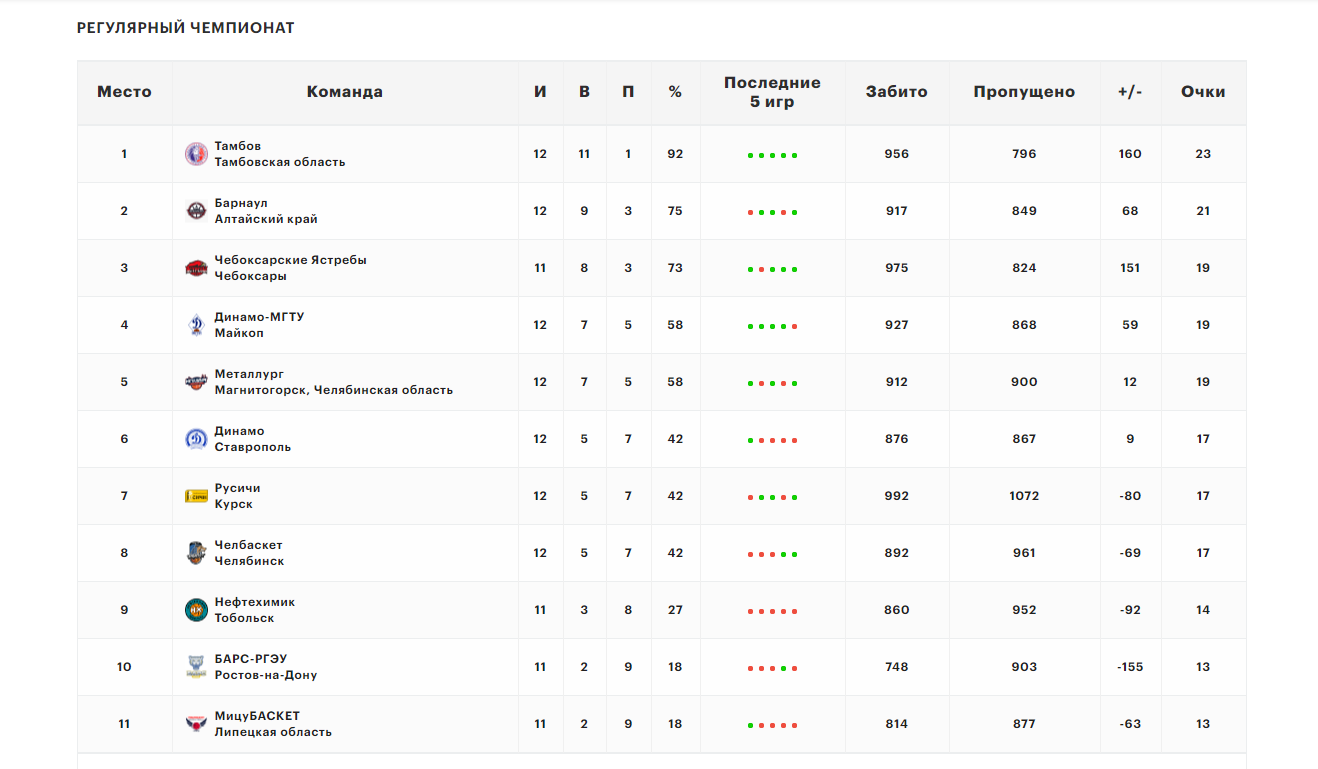Click Металлург's scored value 912
1318x769 pixels.
coord(896,382)
